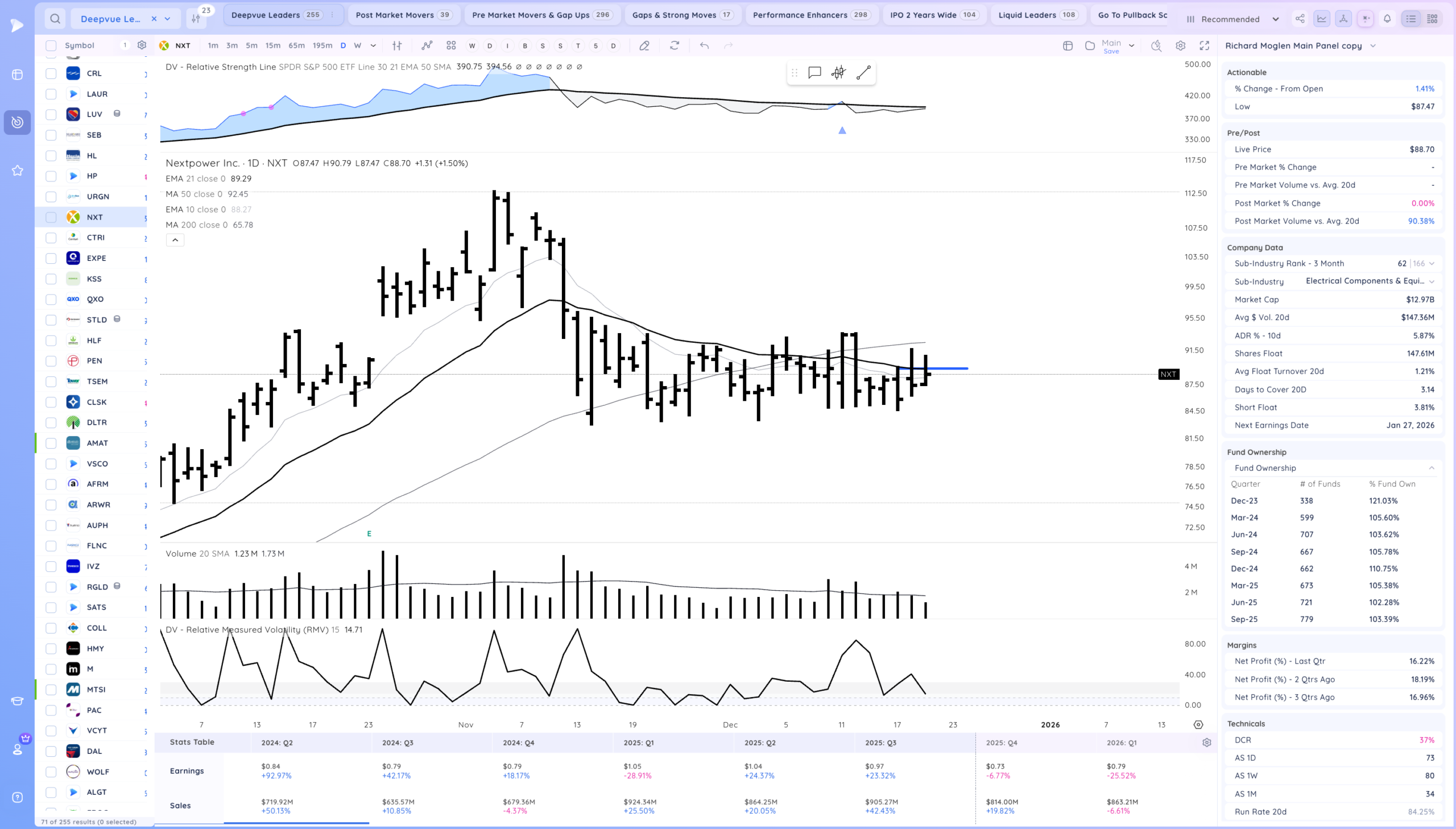Viewport: 1456px width, 829px height.
Task: Click Save under Main layout
Action: coord(1111,51)
